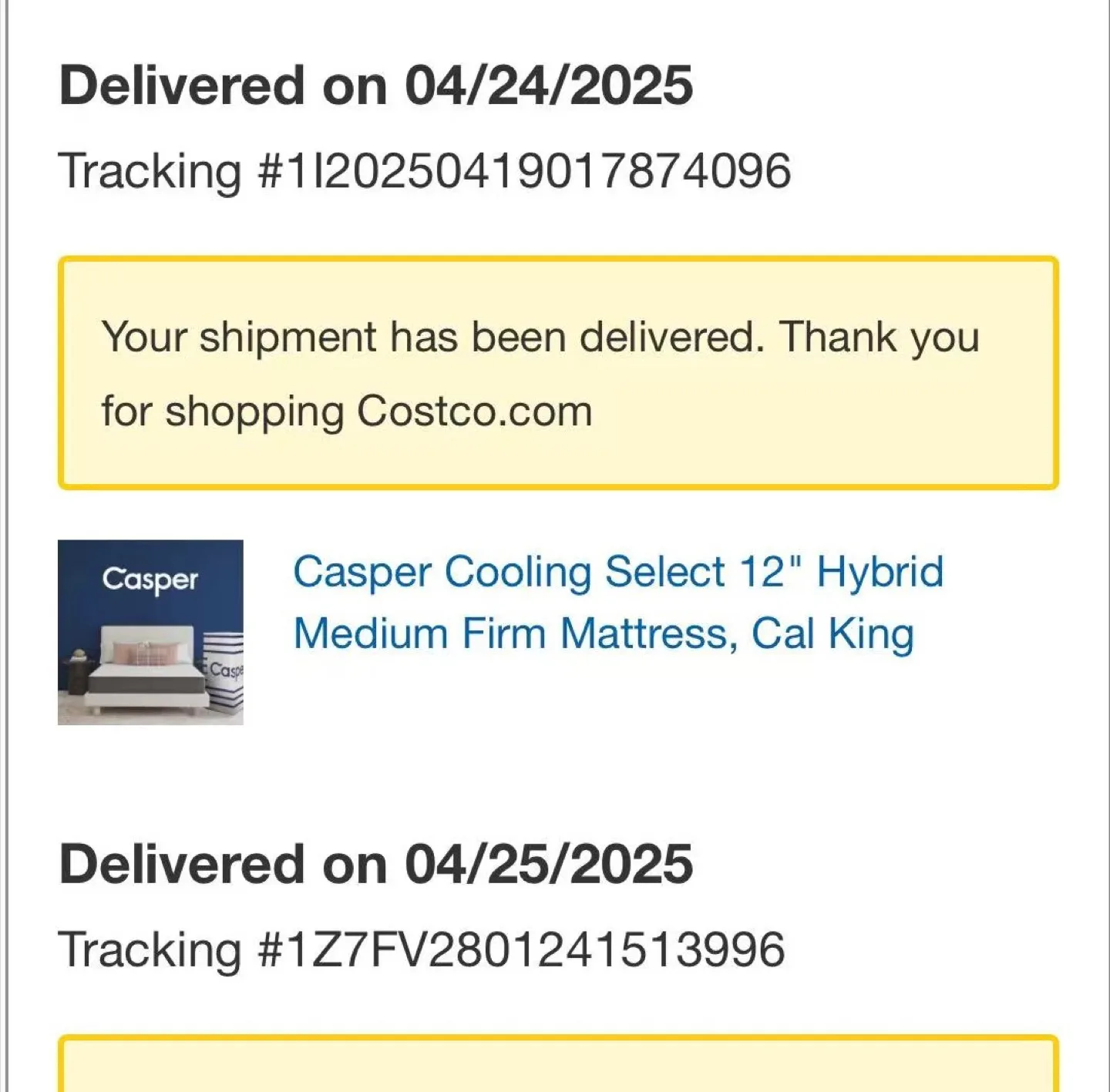Open the Casper Cooling Select mattress link
The width and height of the screenshot is (1110, 1092).
pos(618,603)
